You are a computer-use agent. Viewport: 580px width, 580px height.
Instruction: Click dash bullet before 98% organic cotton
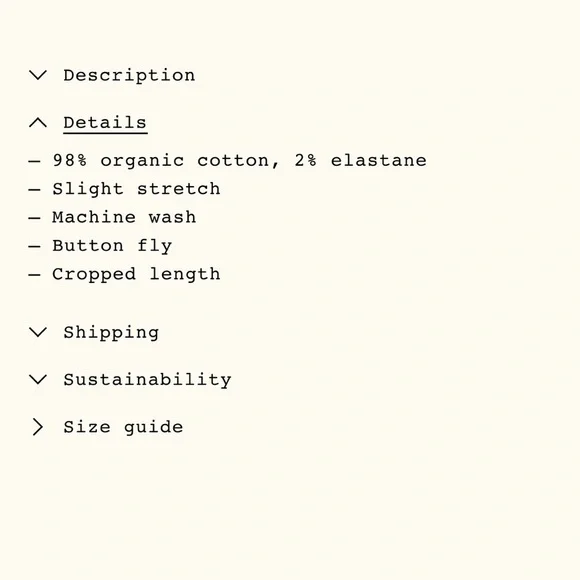(x=34, y=161)
